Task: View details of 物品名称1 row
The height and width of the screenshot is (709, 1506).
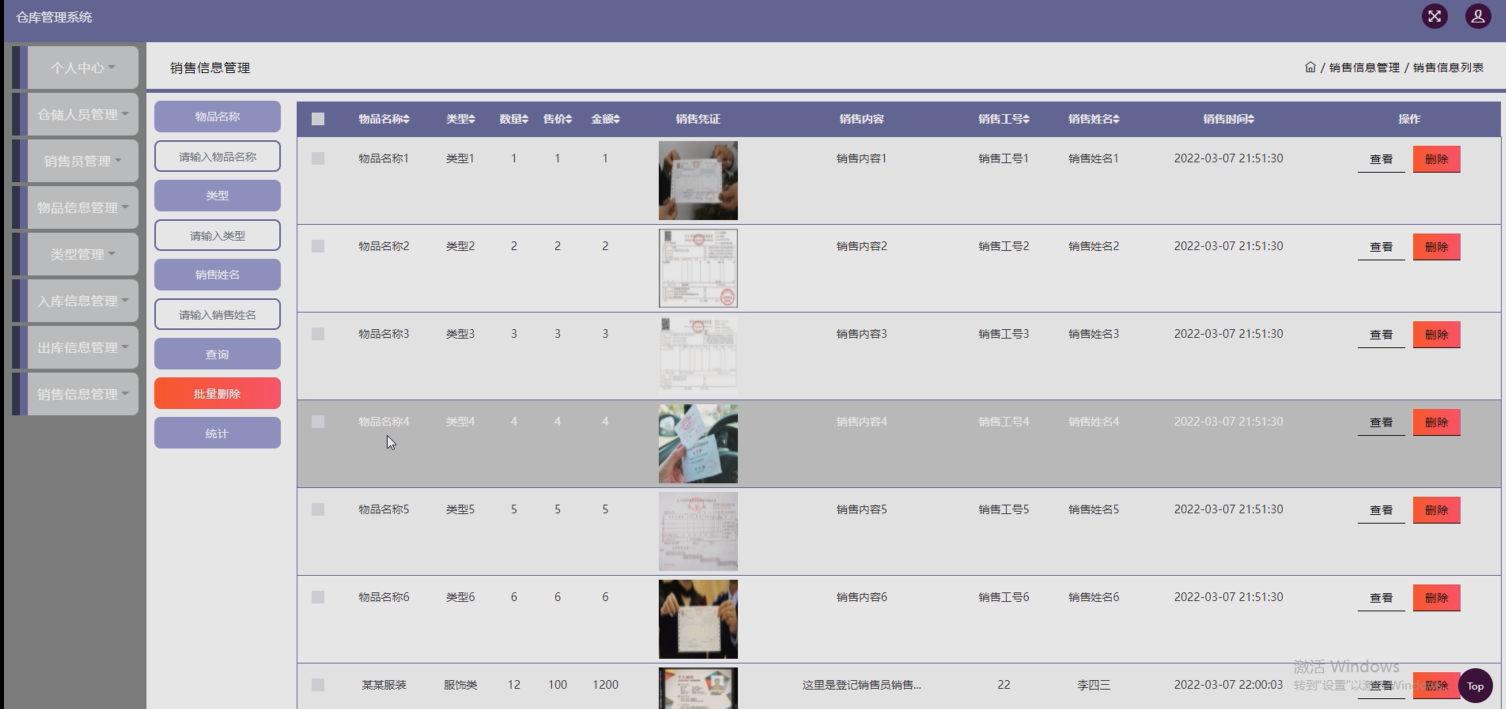Action: (x=1381, y=159)
